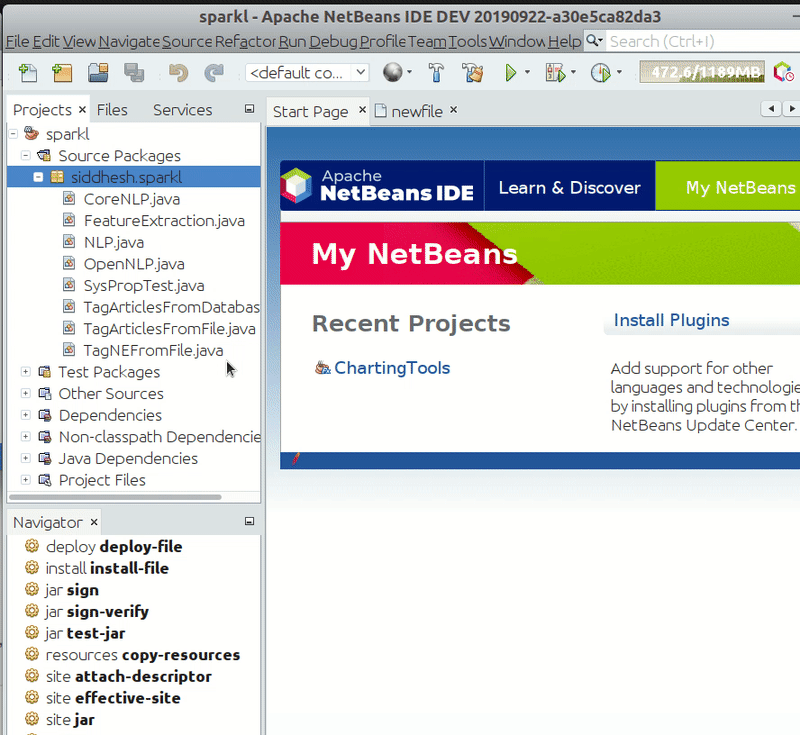Collapse the Source Packages node
The width and height of the screenshot is (800, 735).
[26, 155]
